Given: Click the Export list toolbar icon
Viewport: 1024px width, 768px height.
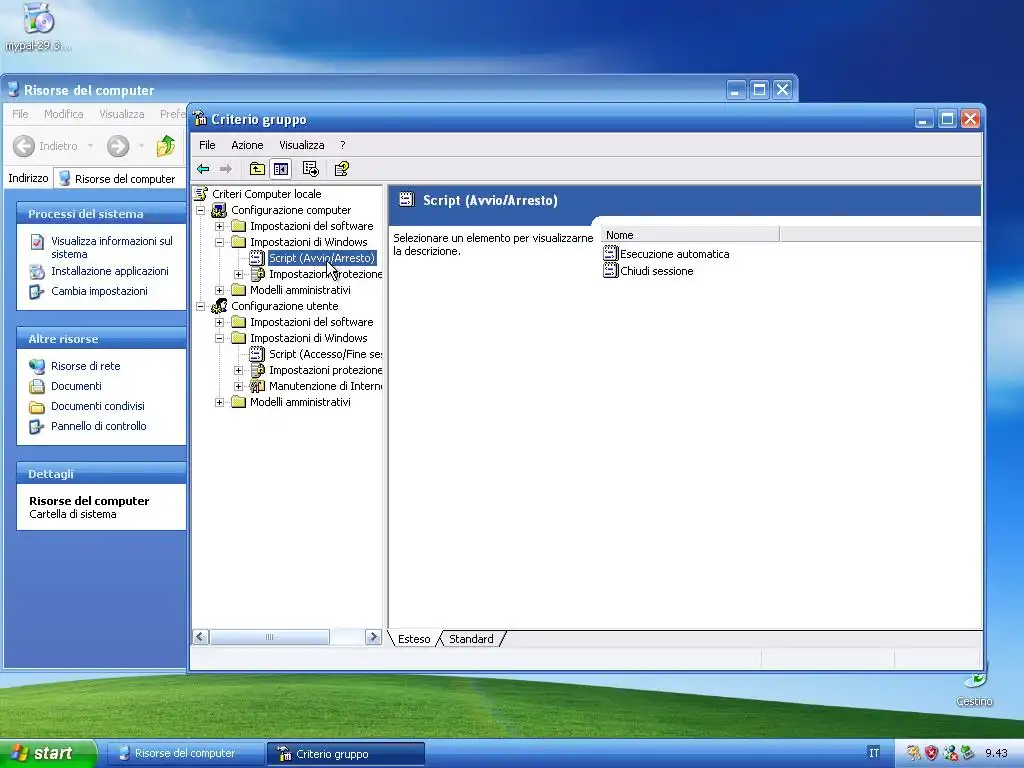Looking at the screenshot, I should click(x=311, y=169).
